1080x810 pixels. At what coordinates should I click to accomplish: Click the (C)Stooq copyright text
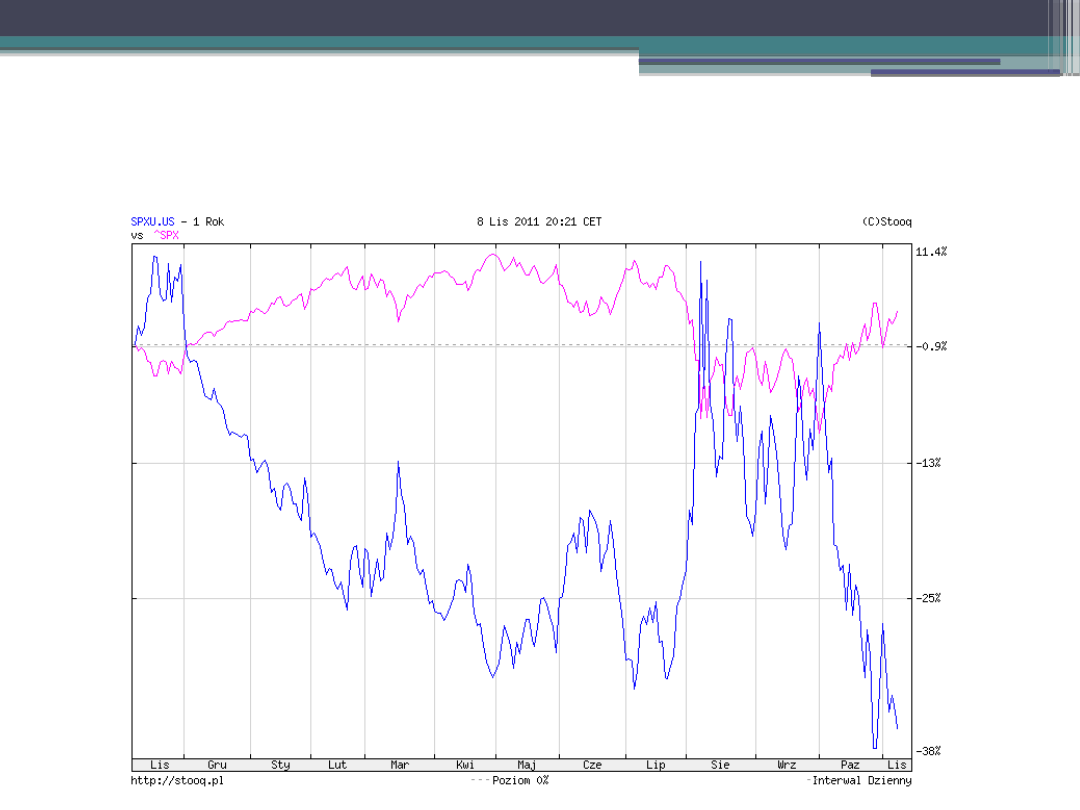tap(886, 222)
